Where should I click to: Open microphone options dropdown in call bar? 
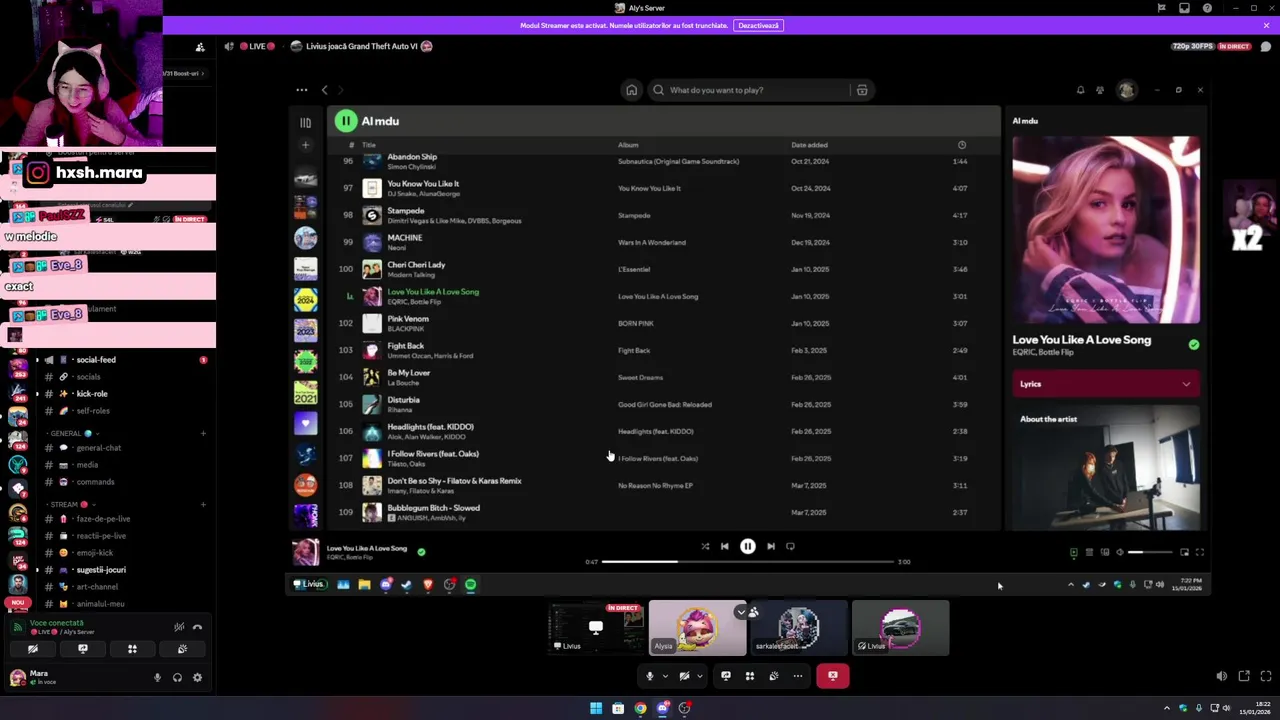pos(665,676)
